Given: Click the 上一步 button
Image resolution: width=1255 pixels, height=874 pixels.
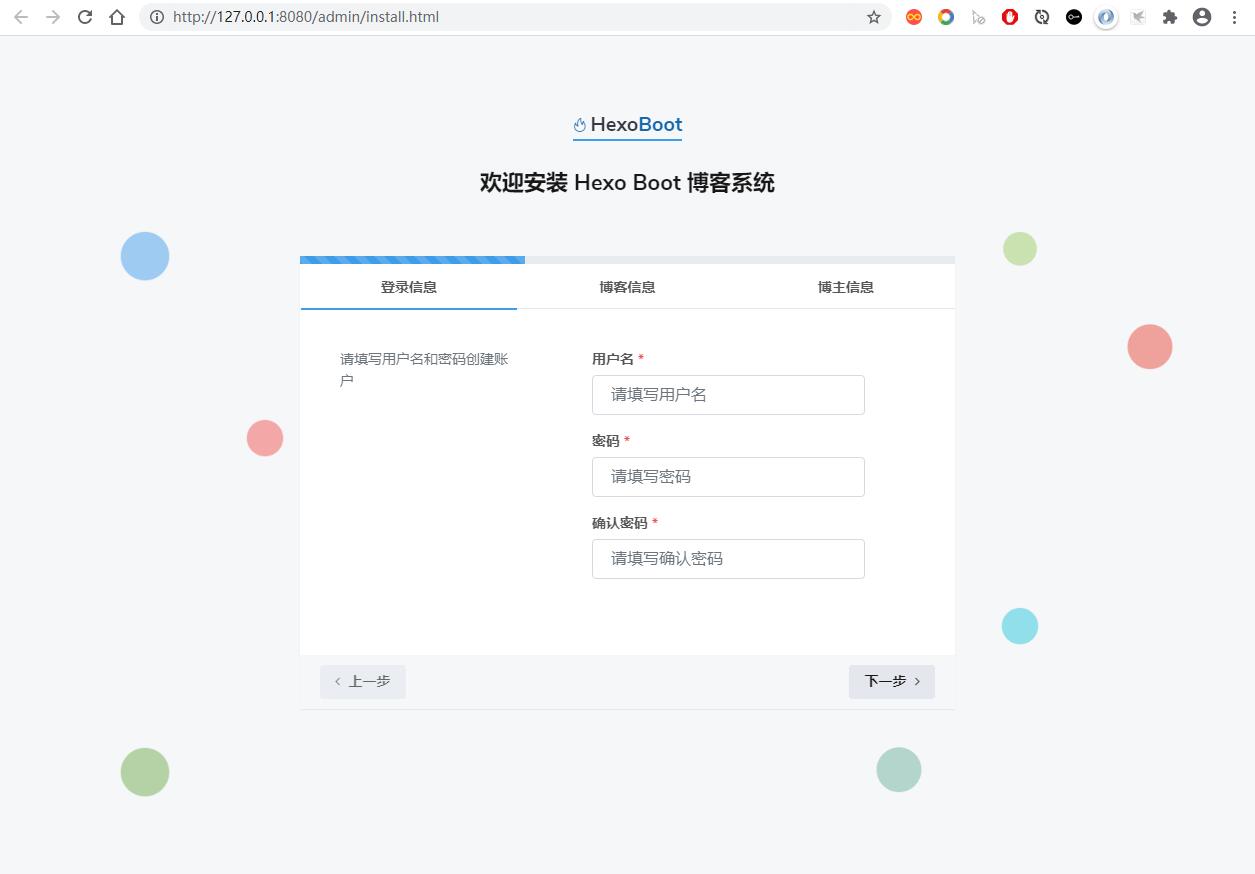Looking at the screenshot, I should (363, 682).
